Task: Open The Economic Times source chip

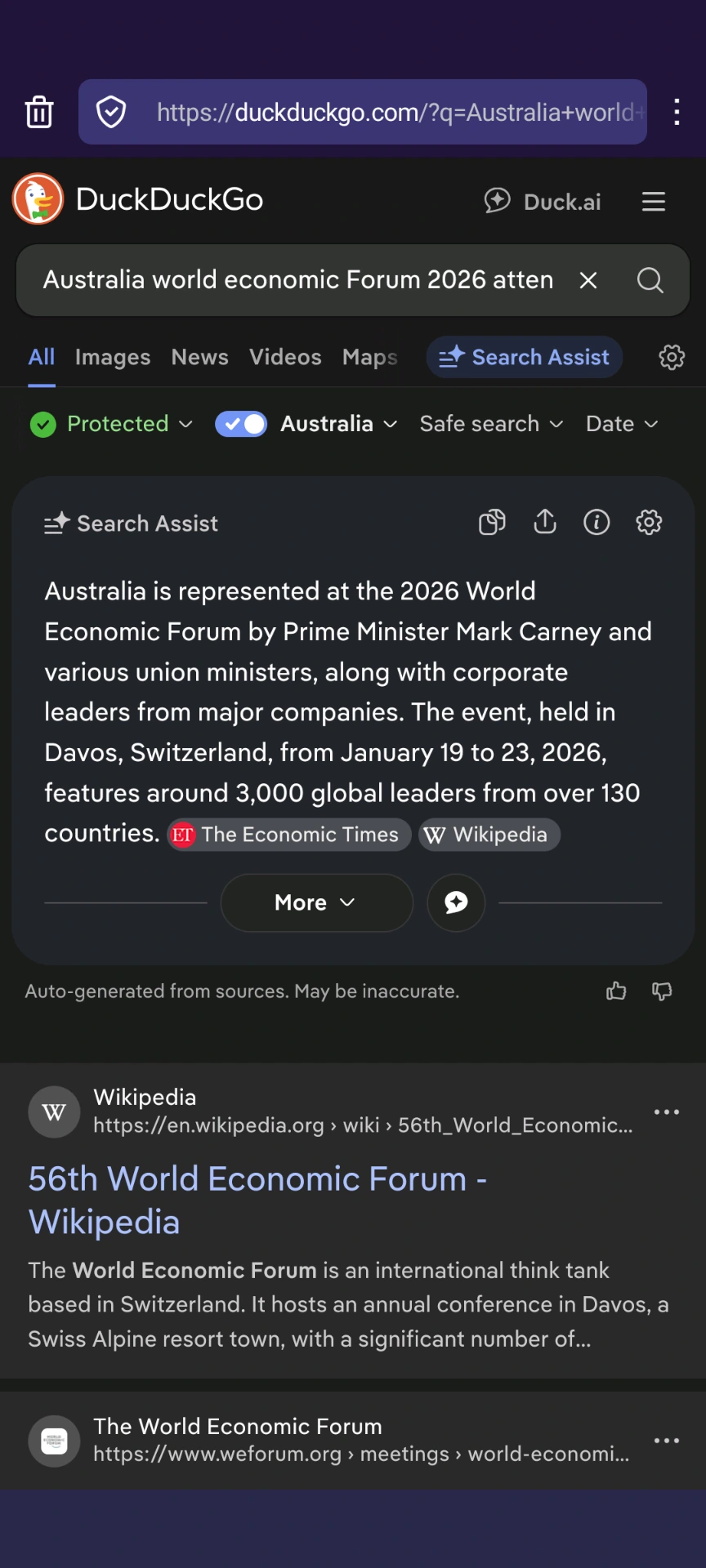Action: click(x=288, y=834)
